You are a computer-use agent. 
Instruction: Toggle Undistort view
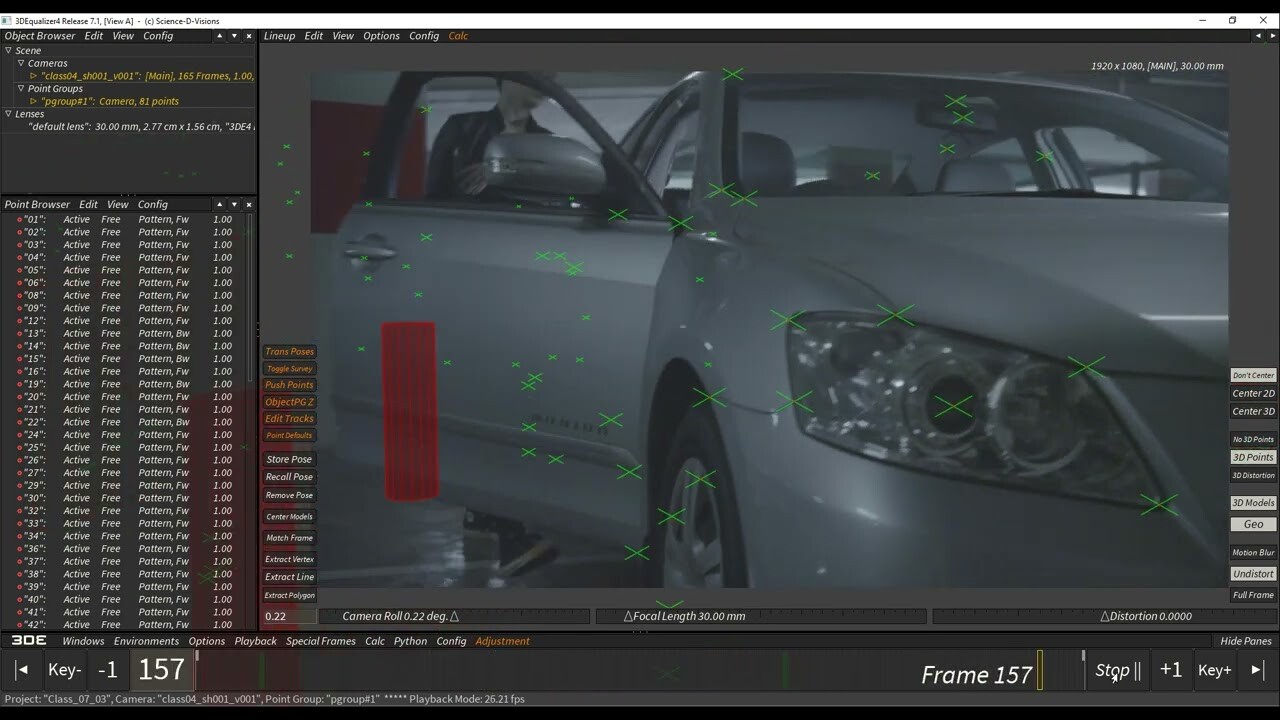tap(1252, 573)
